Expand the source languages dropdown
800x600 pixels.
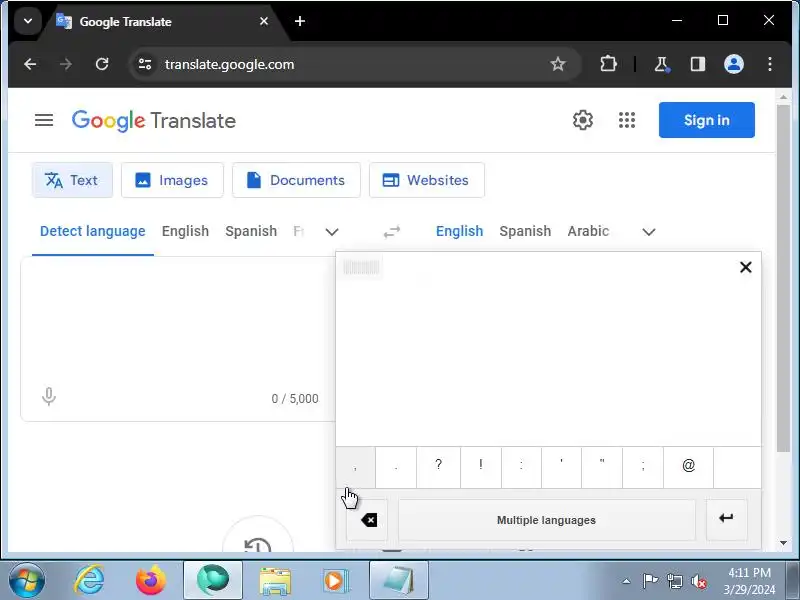click(332, 232)
